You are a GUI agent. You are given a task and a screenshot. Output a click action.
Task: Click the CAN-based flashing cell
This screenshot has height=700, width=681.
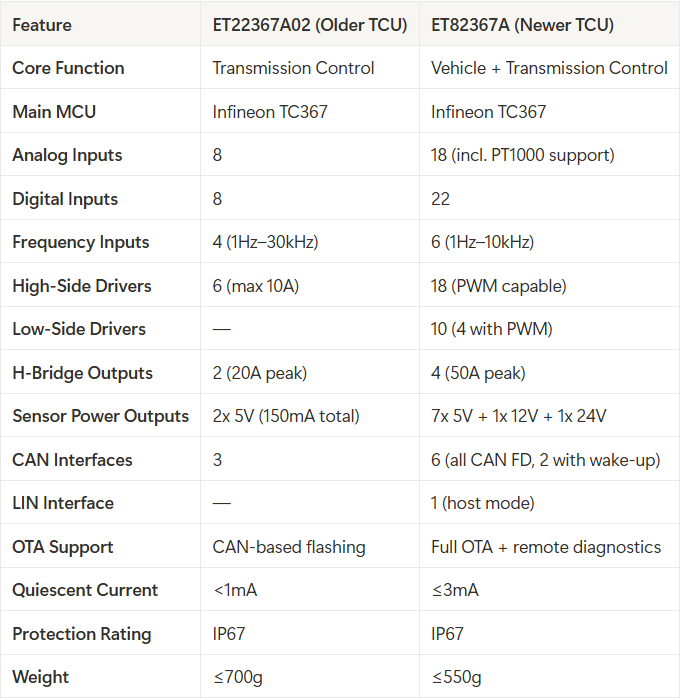[x=289, y=547]
